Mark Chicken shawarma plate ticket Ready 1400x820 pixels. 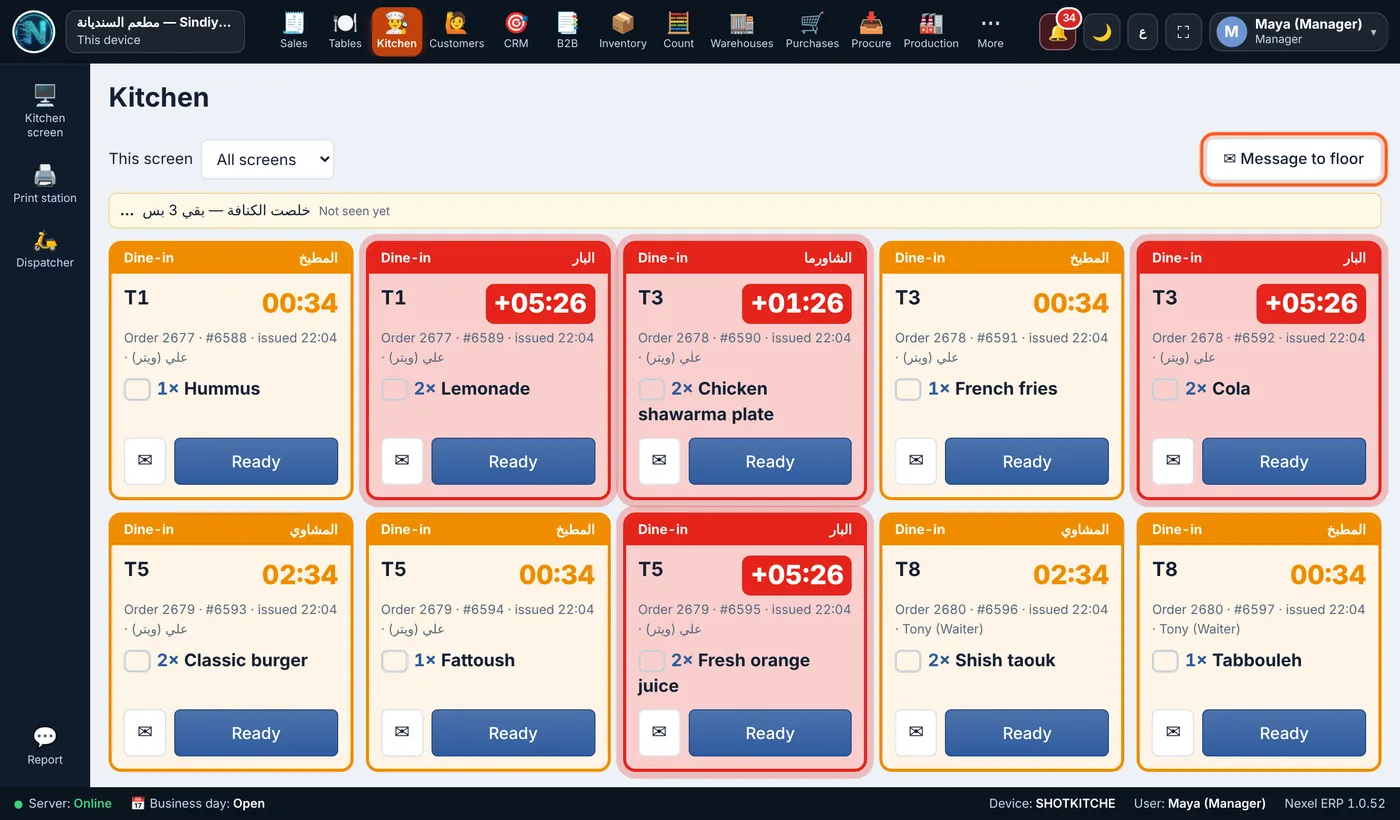coord(770,461)
